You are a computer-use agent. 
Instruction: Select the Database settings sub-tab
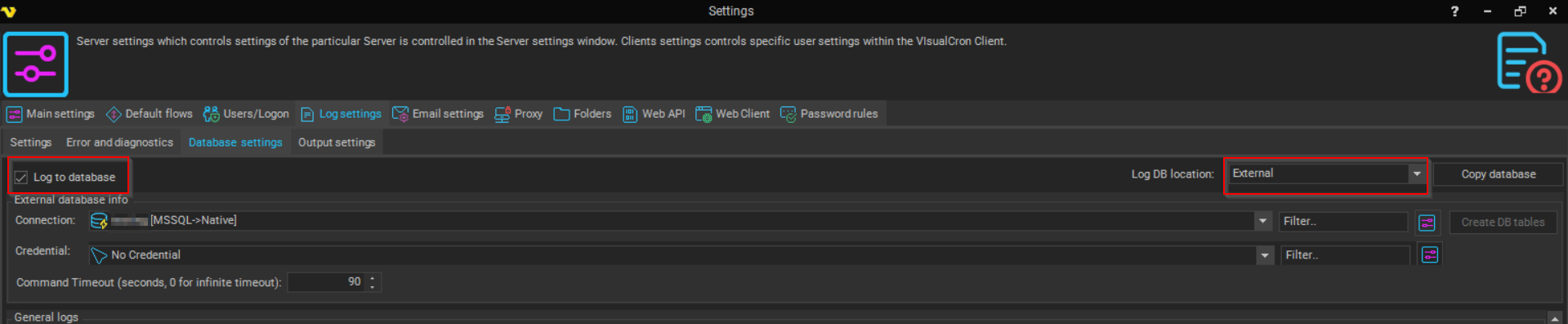click(x=235, y=142)
